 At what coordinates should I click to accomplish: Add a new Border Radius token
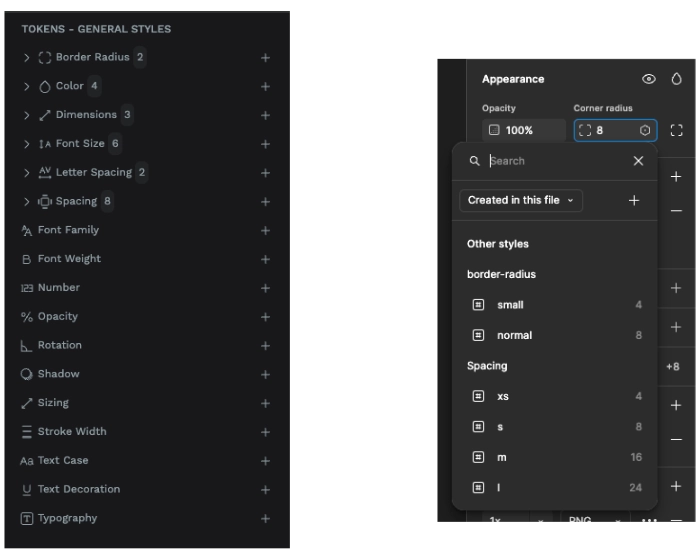pyautogui.click(x=265, y=58)
